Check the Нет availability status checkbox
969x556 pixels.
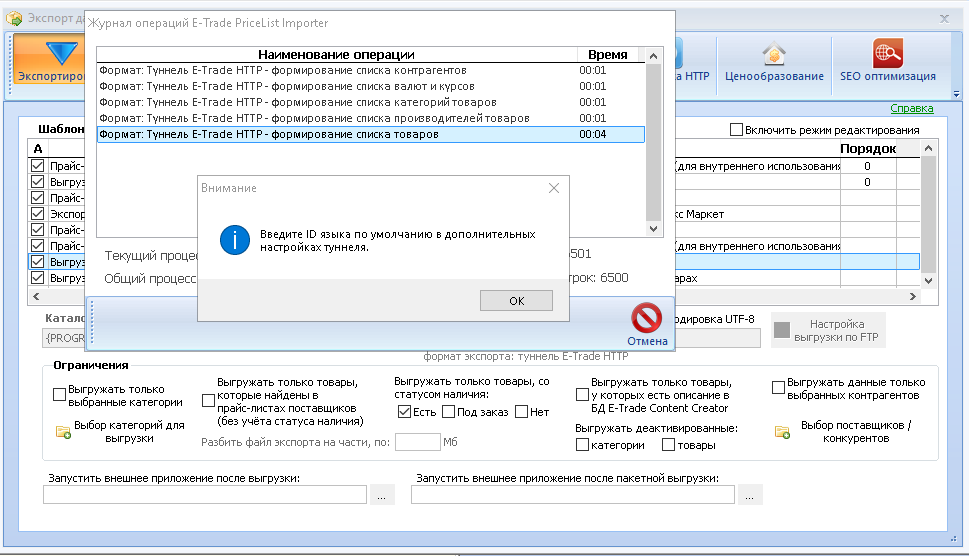[x=522, y=411]
